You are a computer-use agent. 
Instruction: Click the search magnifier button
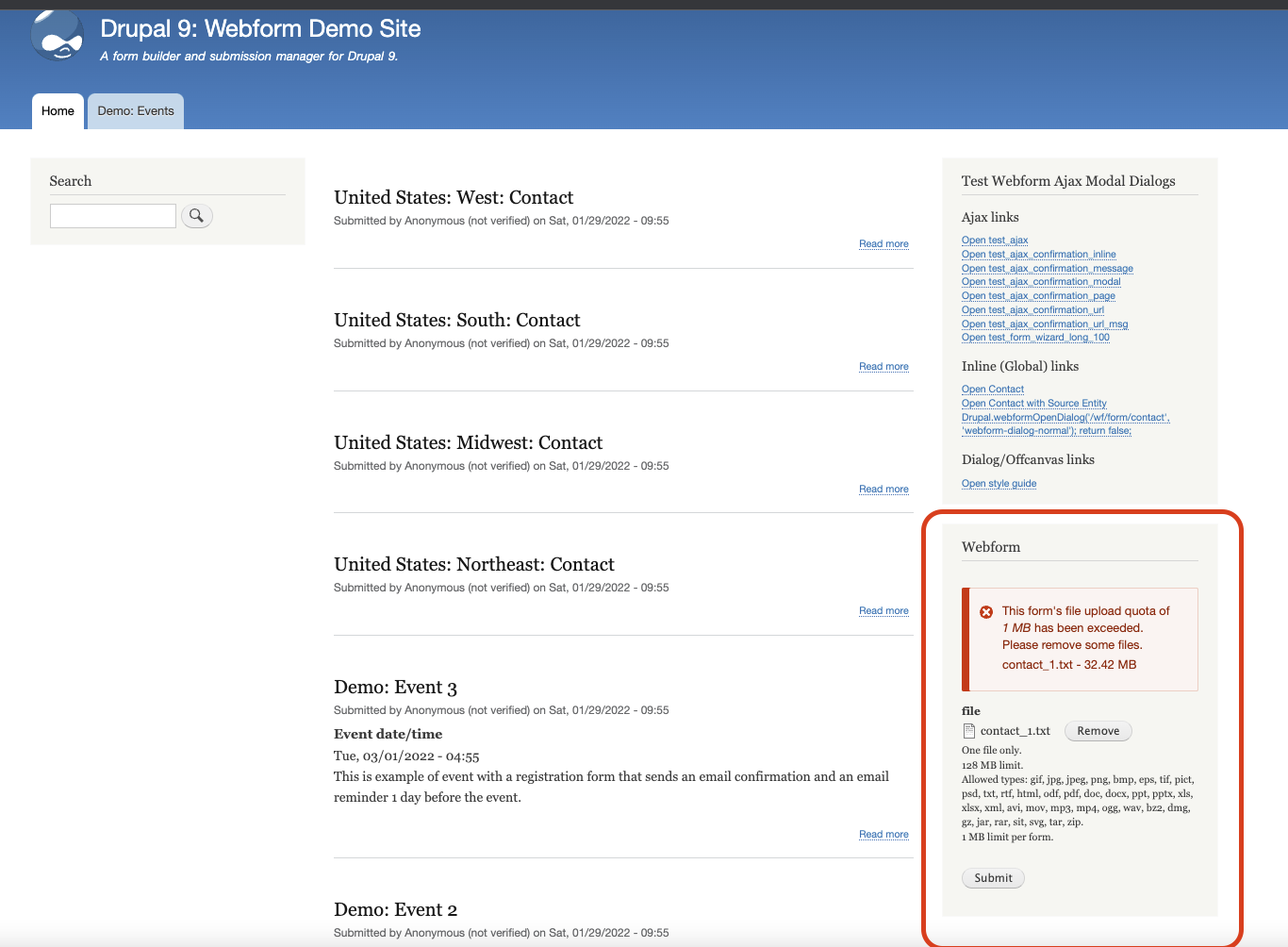point(196,216)
